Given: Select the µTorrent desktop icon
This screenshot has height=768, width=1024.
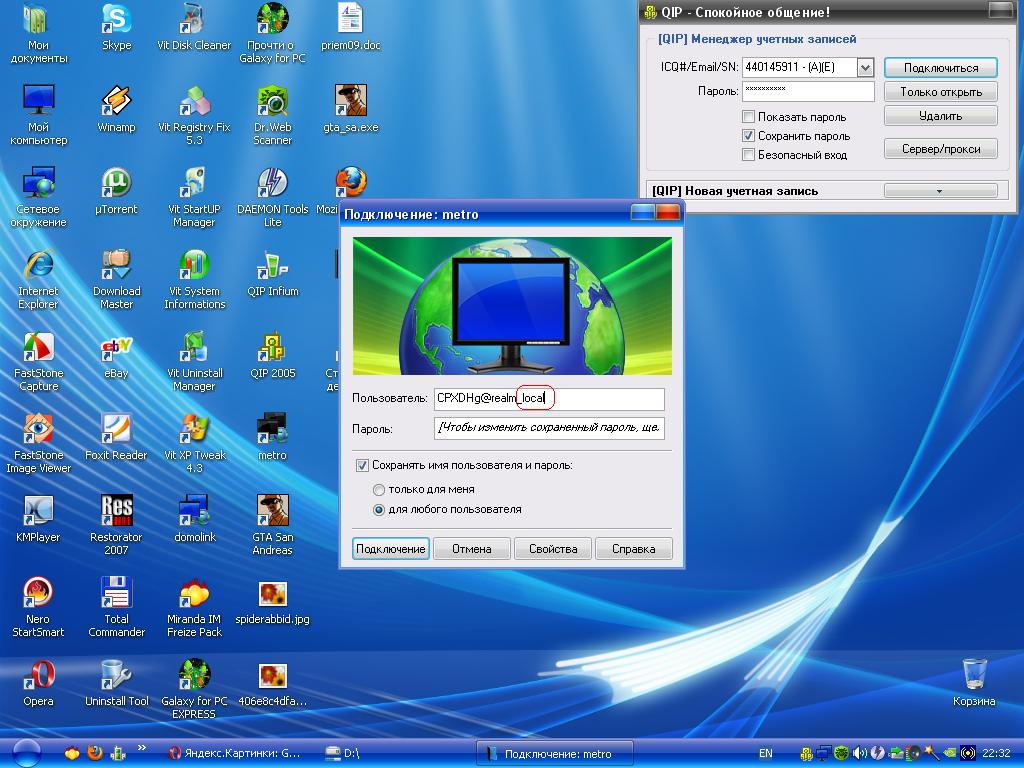Looking at the screenshot, I should pos(116,191).
